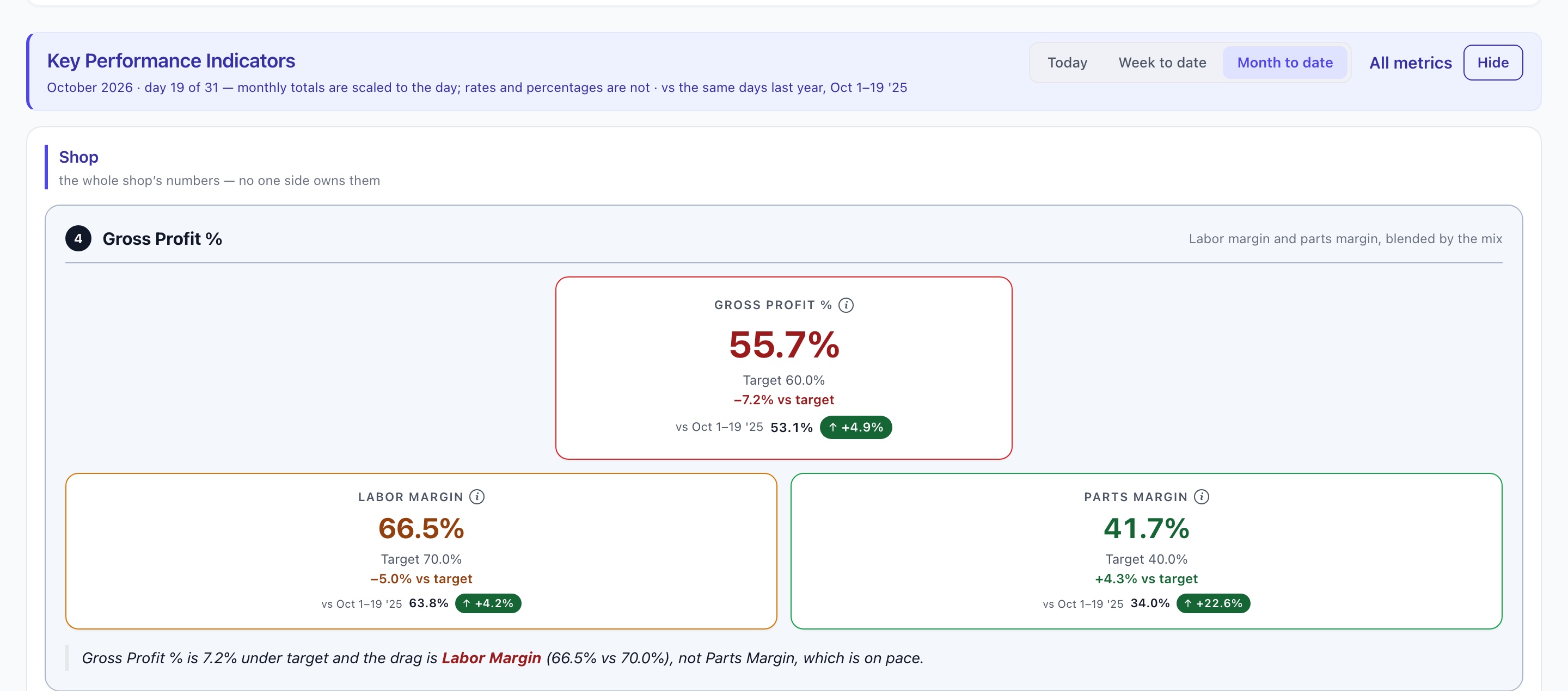1568x691 pixels.
Task: Click the +4.9% change badge
Action: (855, 427)
